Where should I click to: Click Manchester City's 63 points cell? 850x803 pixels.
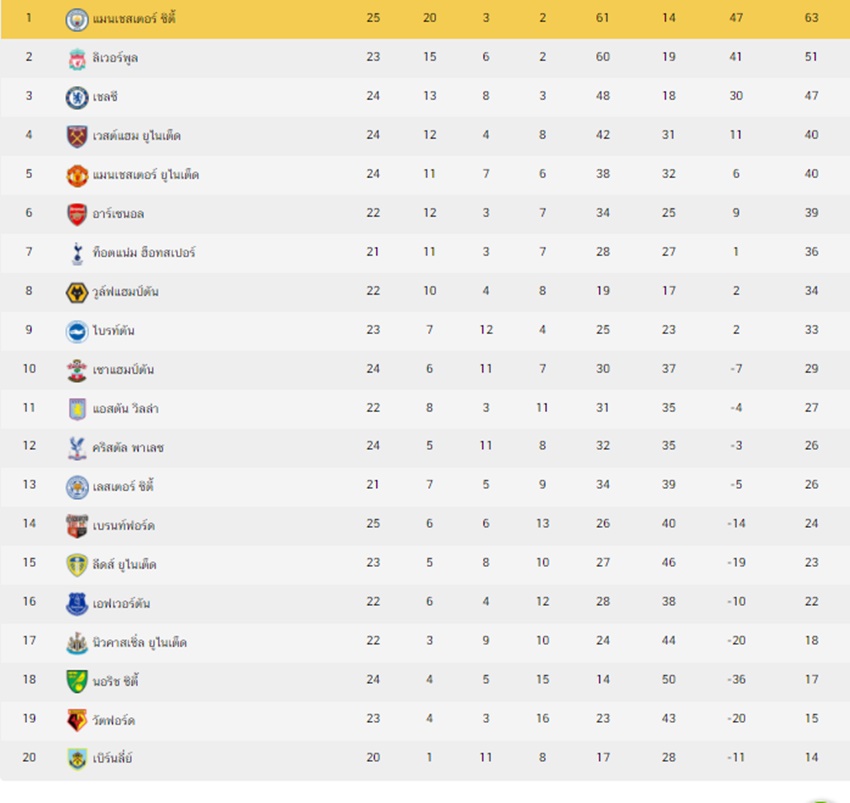click(811, 18)
